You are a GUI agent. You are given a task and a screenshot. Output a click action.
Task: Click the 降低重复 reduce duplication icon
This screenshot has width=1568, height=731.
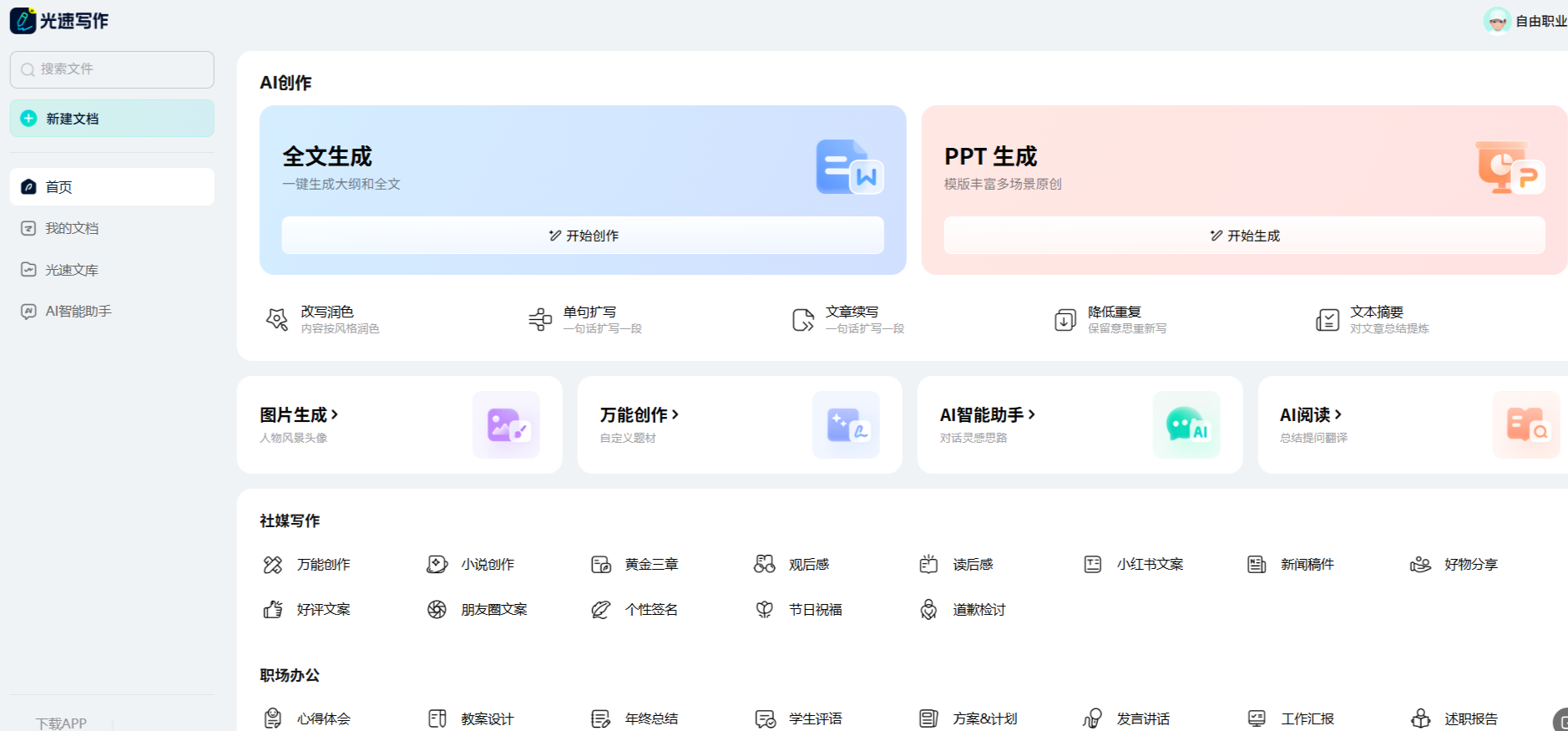pyautogui.click(x=1065, y=319)
